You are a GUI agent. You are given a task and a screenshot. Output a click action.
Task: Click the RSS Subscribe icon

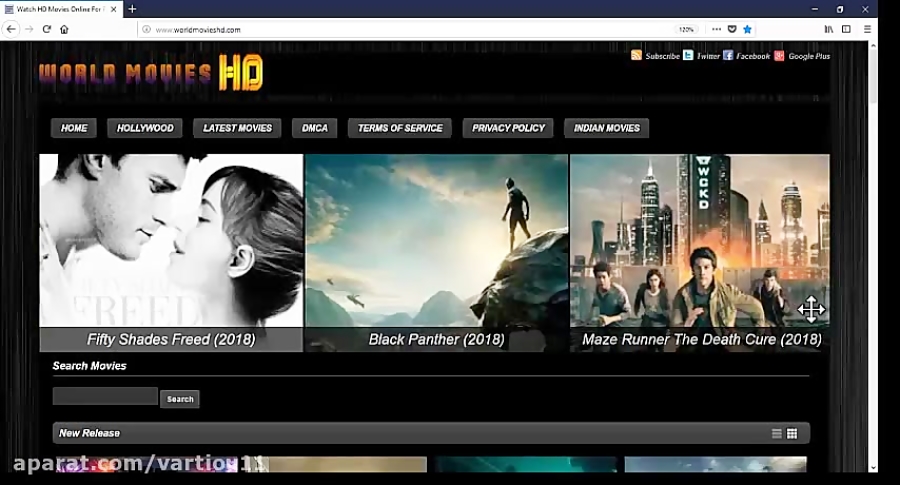click(x=636, y=55)
